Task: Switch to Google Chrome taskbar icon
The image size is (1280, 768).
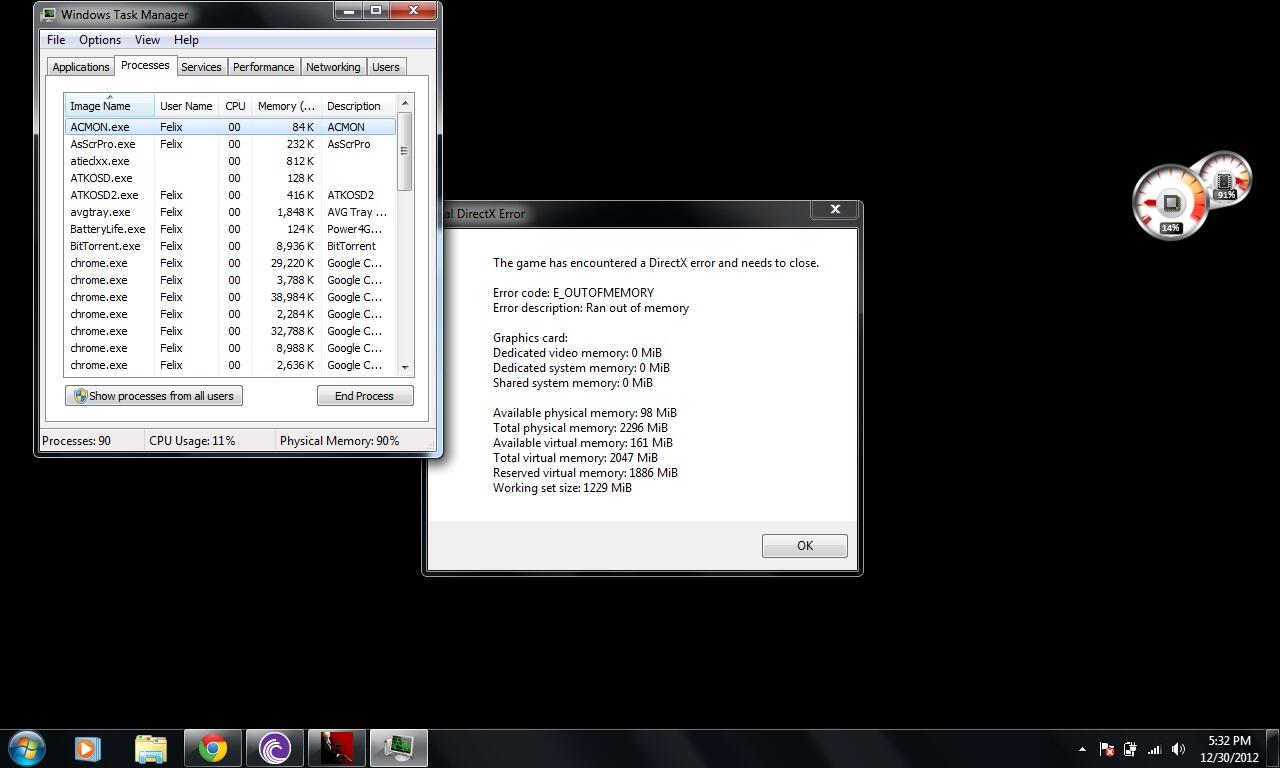Action: (x=212, y=748)
